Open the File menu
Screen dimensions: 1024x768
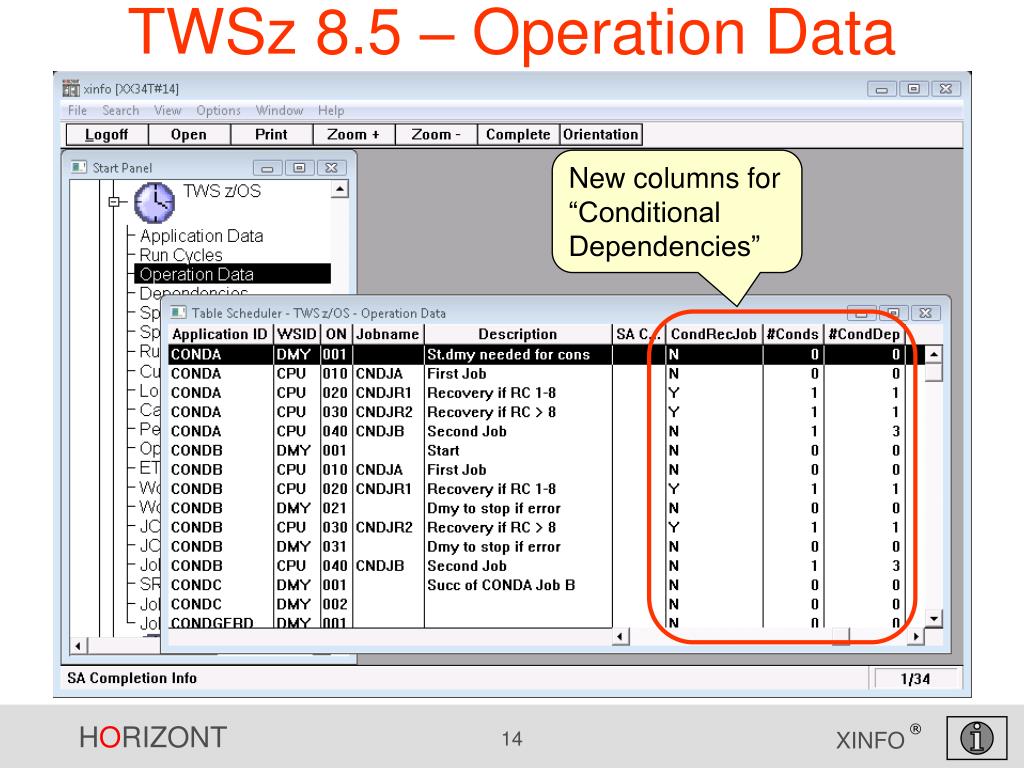[x=77, y=110]
